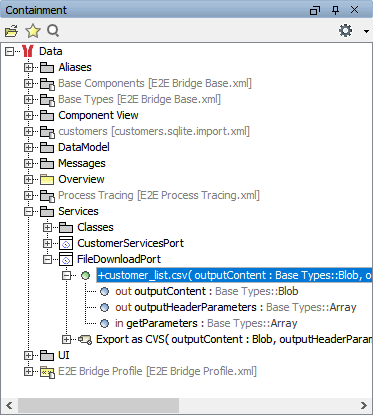
Task: Expand the CustomerServicesPort node
Action: coord(47,243)
